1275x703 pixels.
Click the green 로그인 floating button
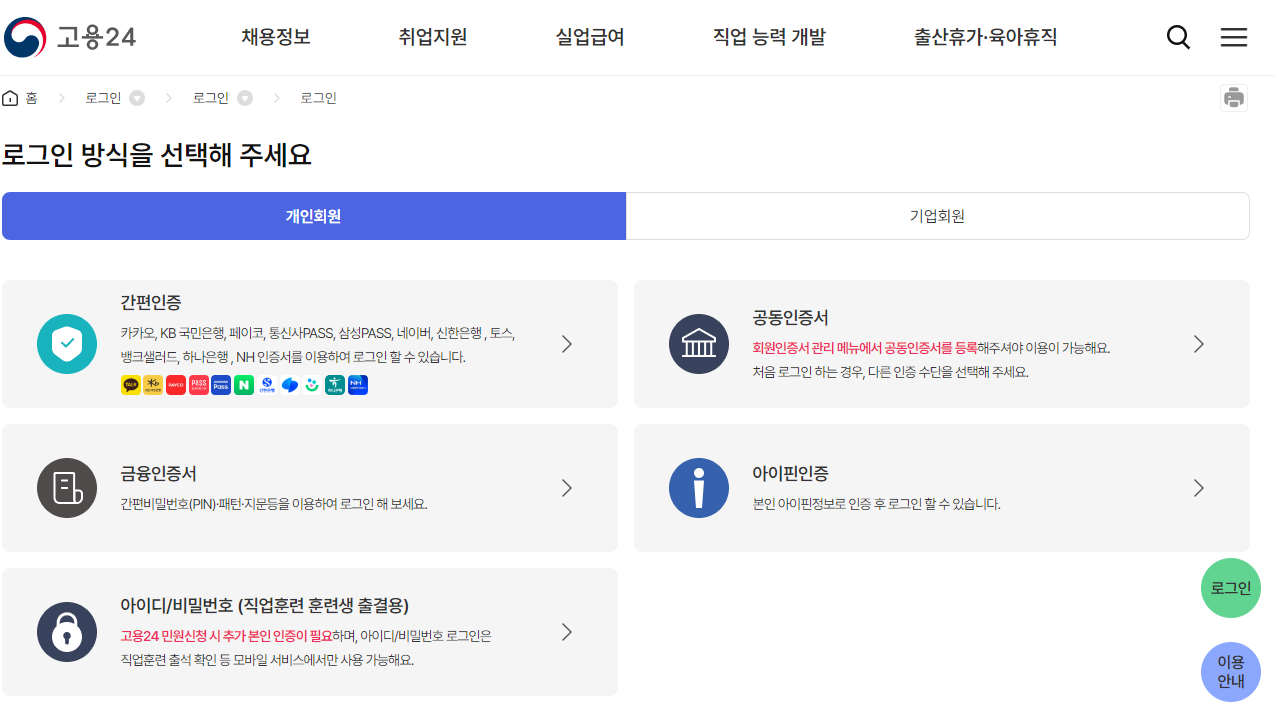click(1230, 587)
